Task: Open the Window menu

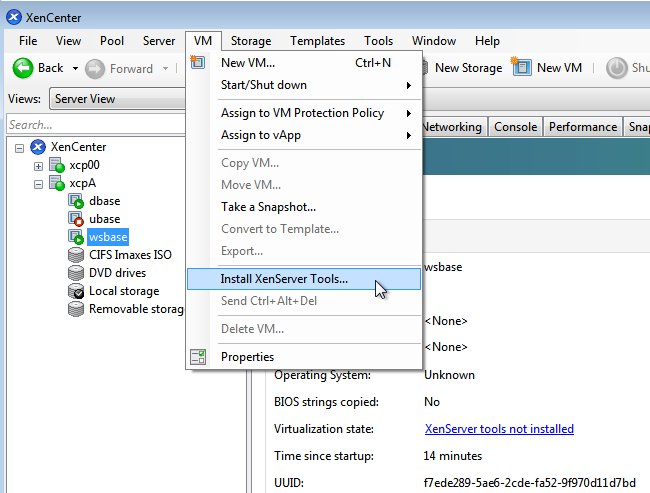Action: pos(434,41)
